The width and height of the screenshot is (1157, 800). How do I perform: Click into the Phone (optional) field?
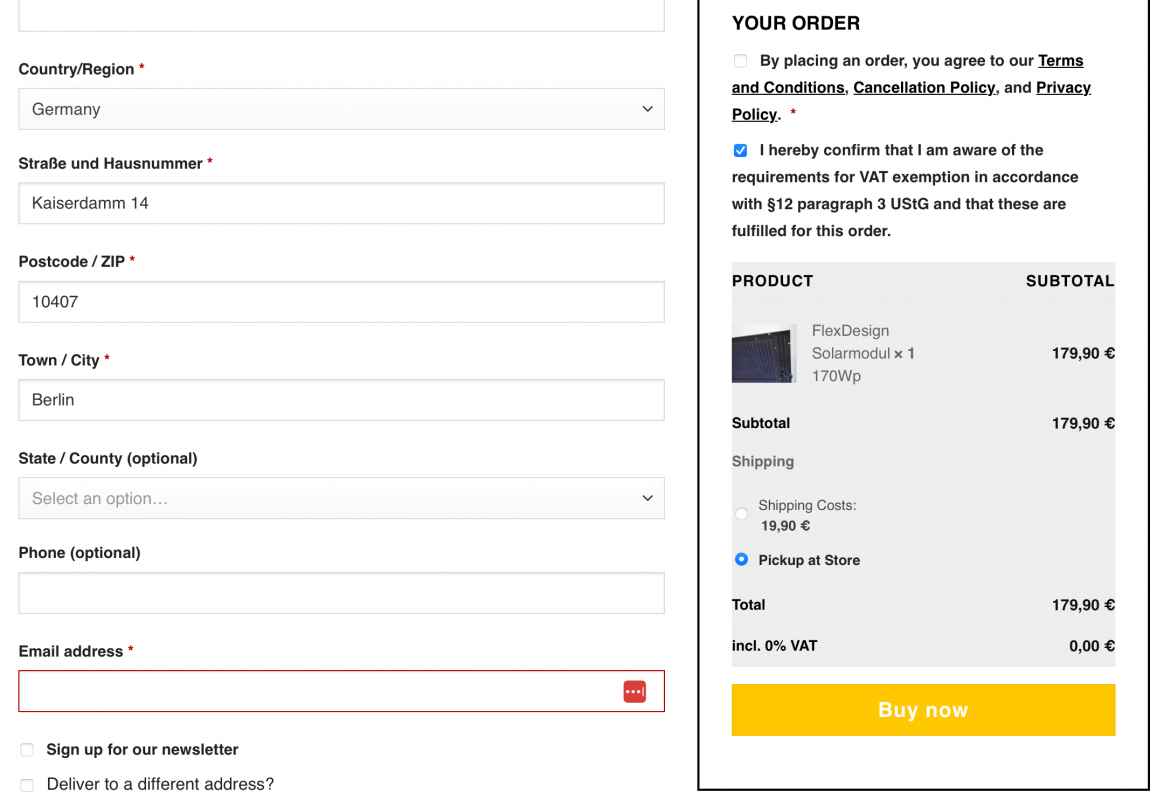coord(341,593)
